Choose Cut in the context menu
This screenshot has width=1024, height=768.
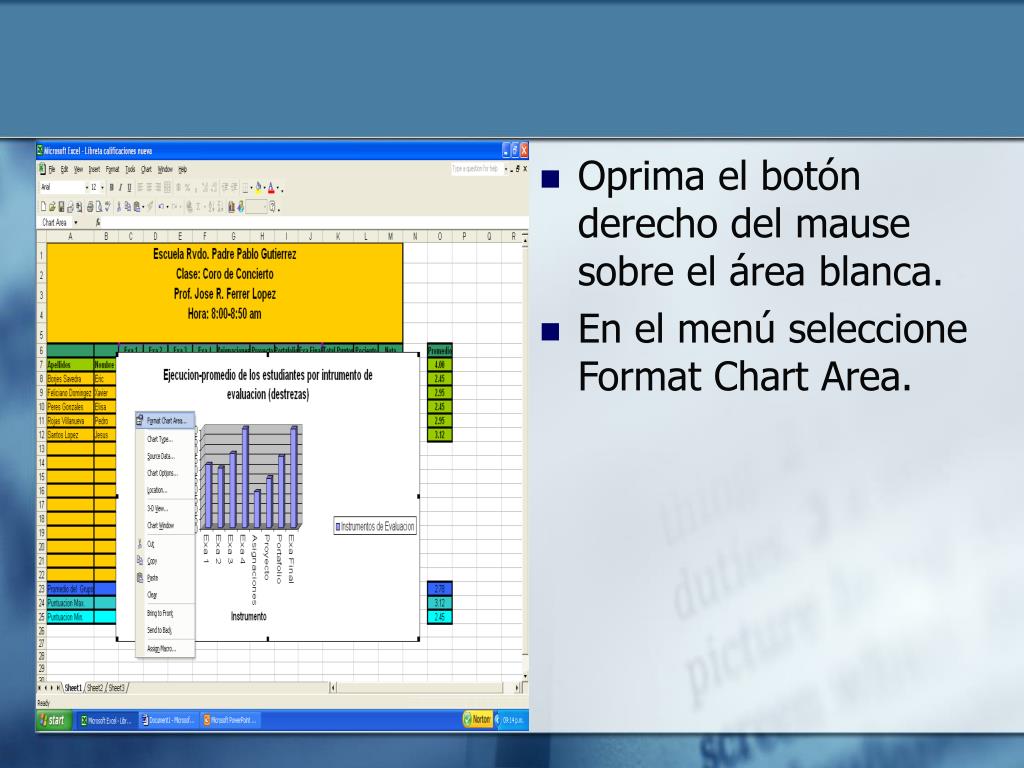[x=165, y=543]
